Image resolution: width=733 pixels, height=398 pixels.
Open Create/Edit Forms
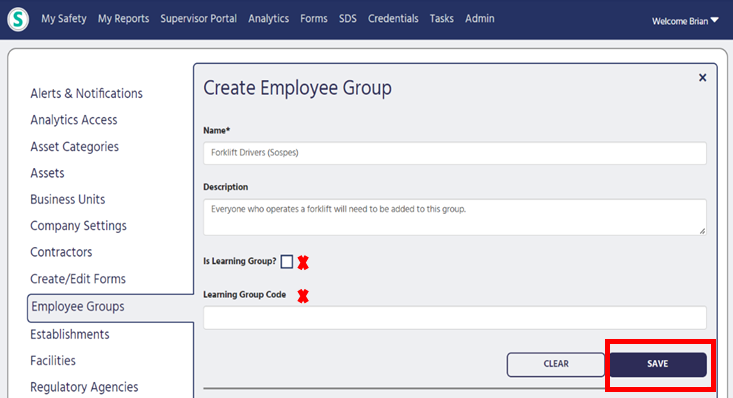[x=78, y=279]
